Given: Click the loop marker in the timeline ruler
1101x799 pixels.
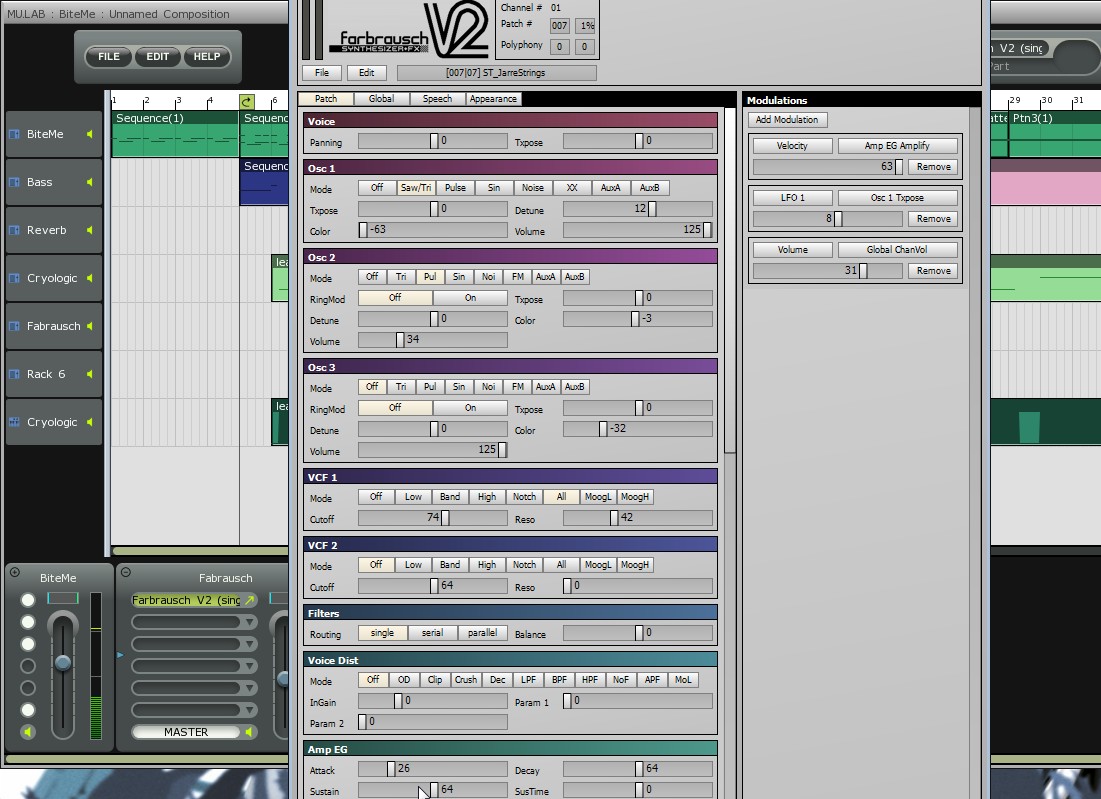Looking at the screenshot, I should [246, 102].
